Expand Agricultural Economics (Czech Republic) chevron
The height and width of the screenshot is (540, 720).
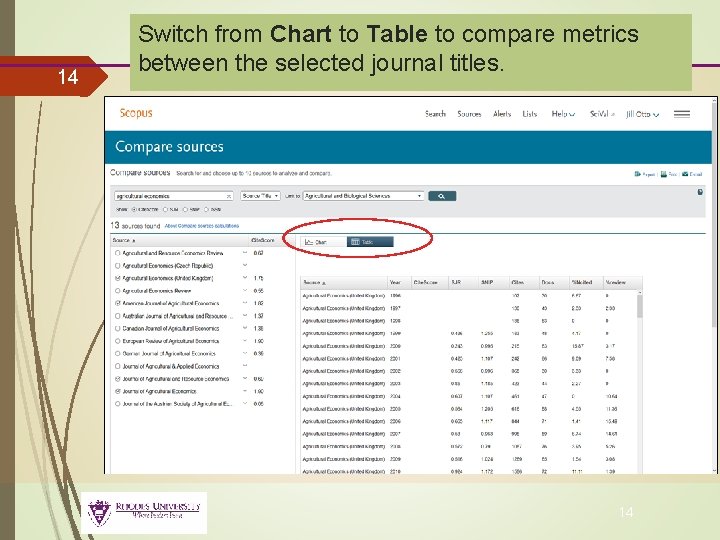click(x=245, y=265)
